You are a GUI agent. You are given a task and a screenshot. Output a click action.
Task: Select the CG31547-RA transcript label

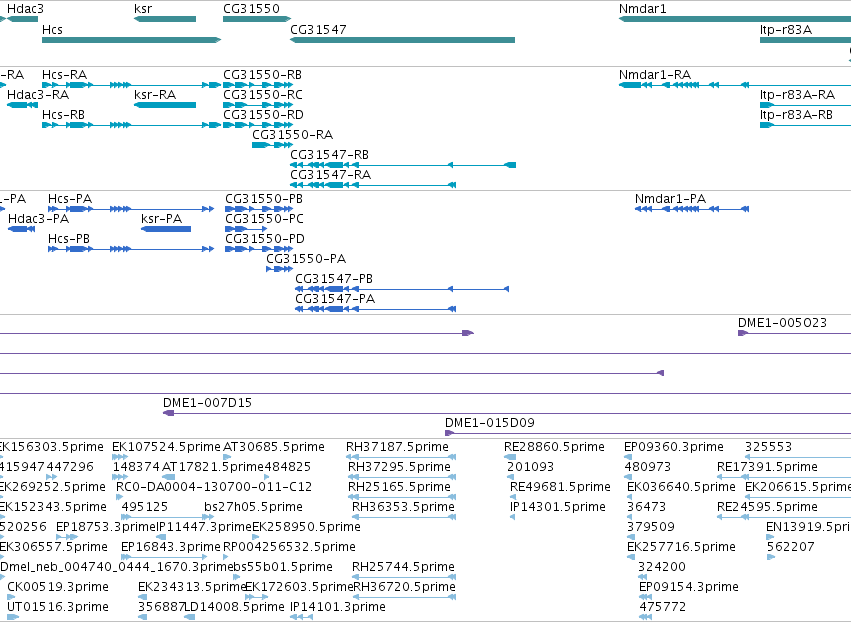pos(331,175)
